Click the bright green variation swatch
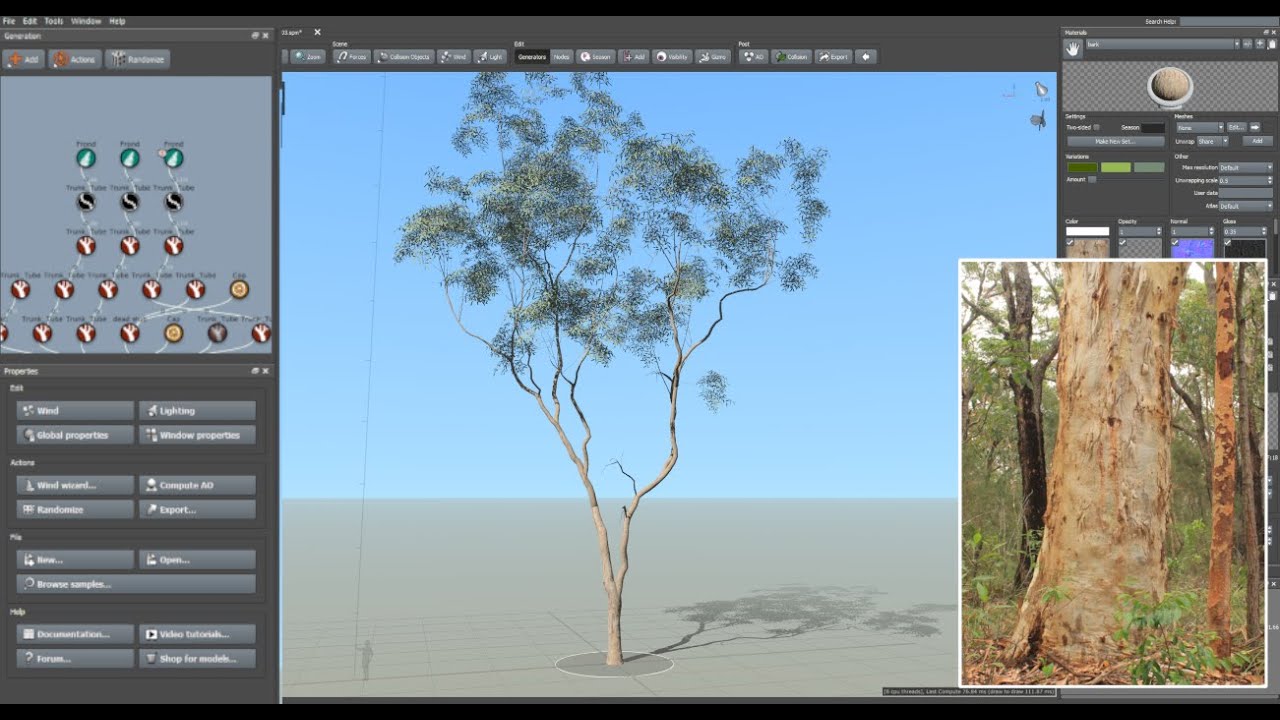Viewport: 1280px width, 720px height. coord(1116,167)
